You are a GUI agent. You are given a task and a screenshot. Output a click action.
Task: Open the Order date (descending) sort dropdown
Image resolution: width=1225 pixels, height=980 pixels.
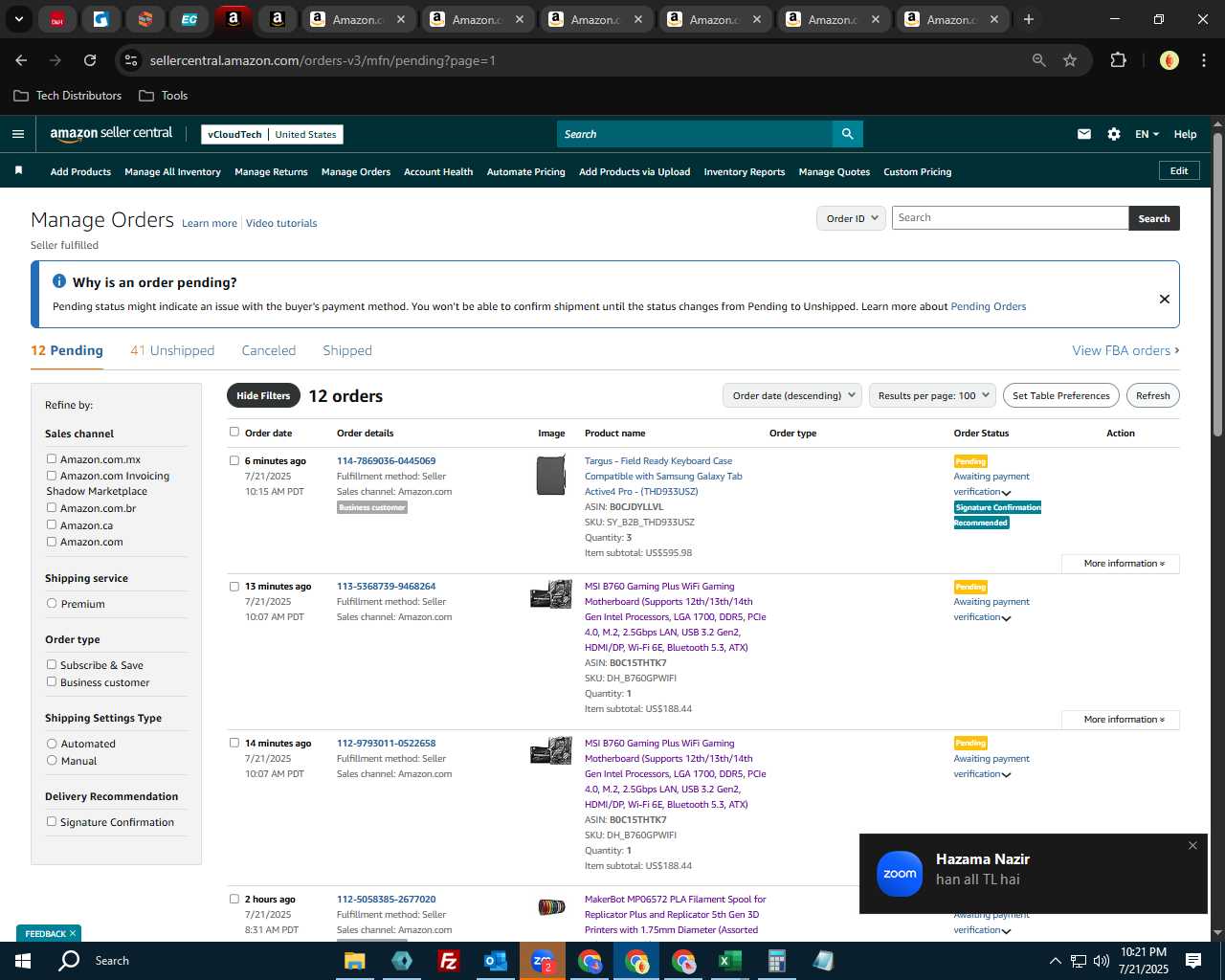coord(792,395)
